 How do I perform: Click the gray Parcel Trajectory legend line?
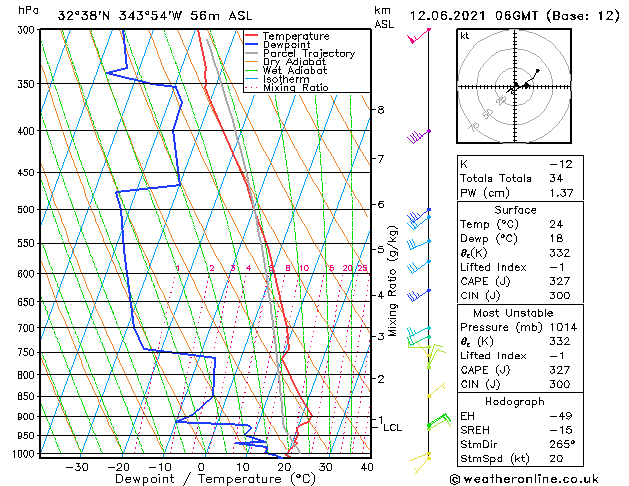[251, 53]
